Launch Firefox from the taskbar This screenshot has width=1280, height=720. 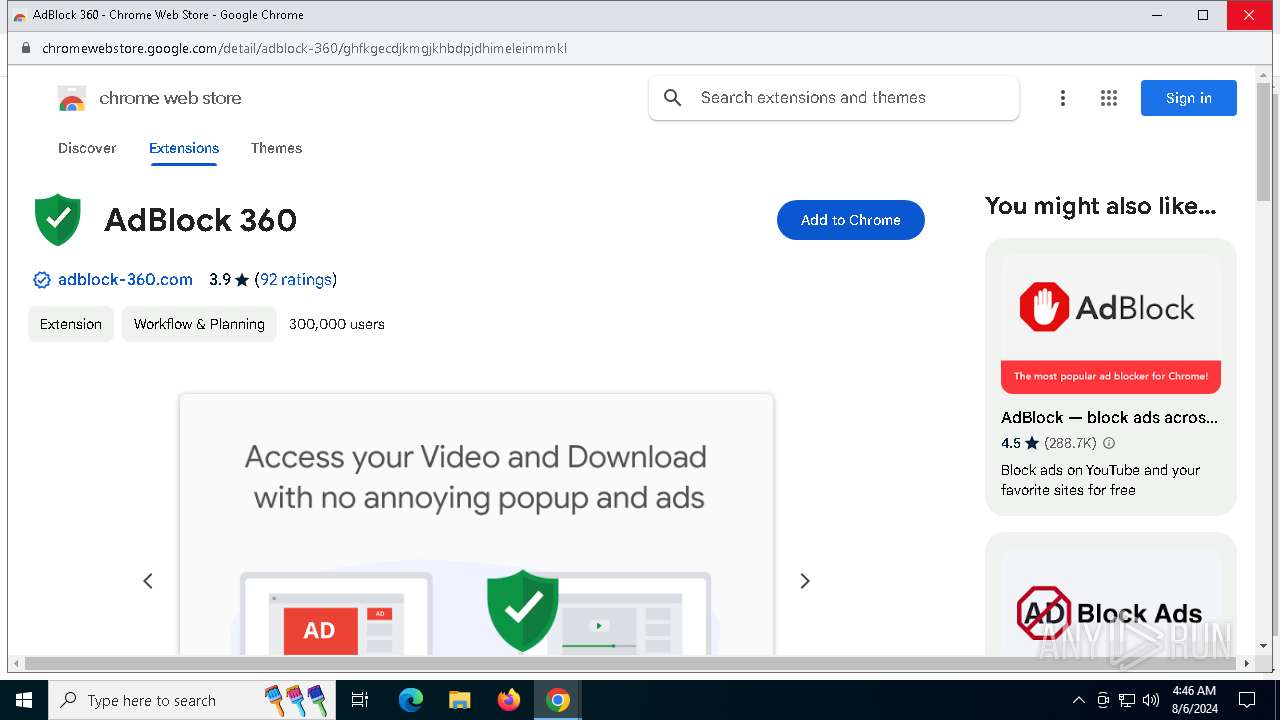click(509, 700)
